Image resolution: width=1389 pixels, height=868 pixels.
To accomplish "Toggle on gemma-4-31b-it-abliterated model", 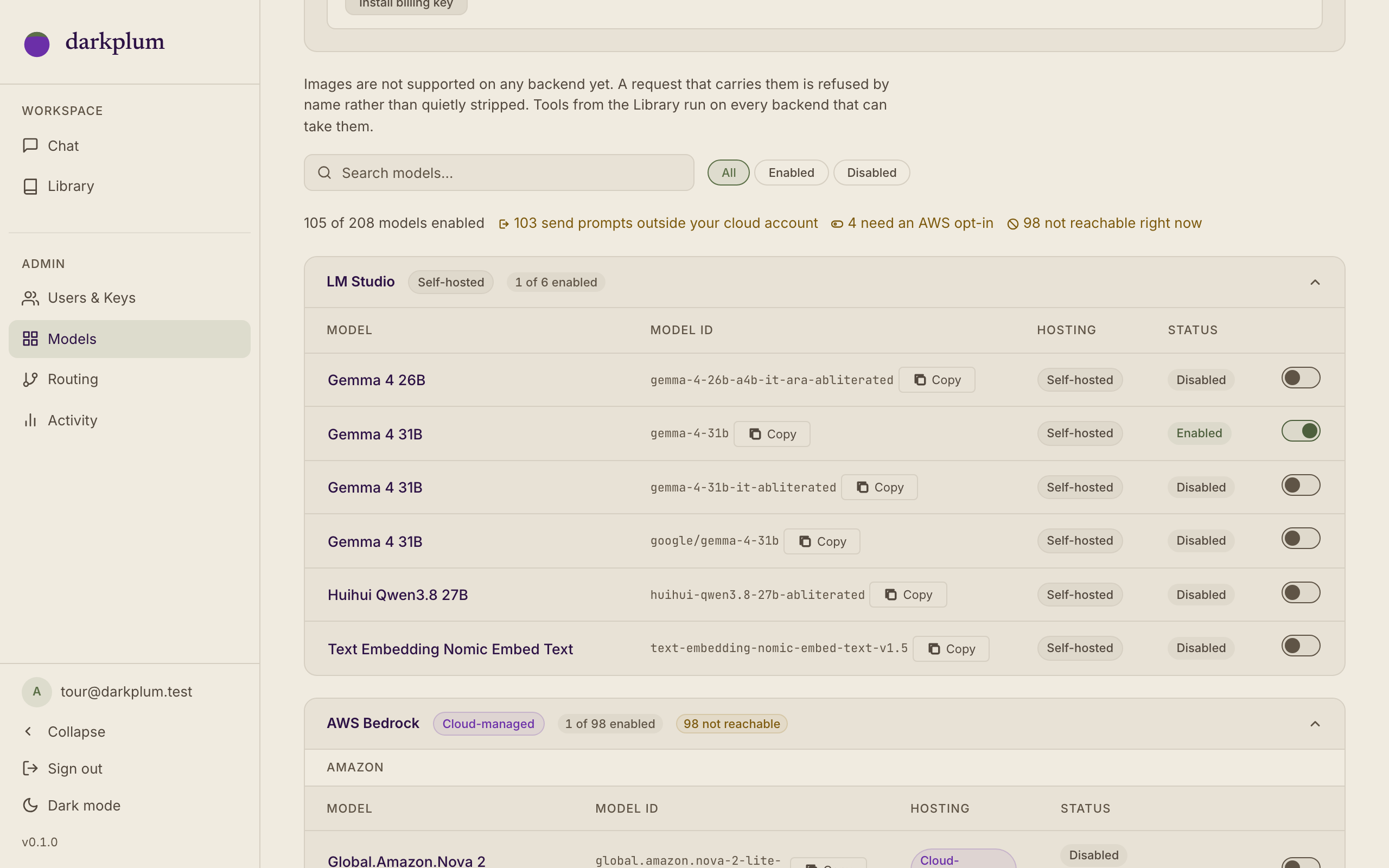I will pos(1301,485).
